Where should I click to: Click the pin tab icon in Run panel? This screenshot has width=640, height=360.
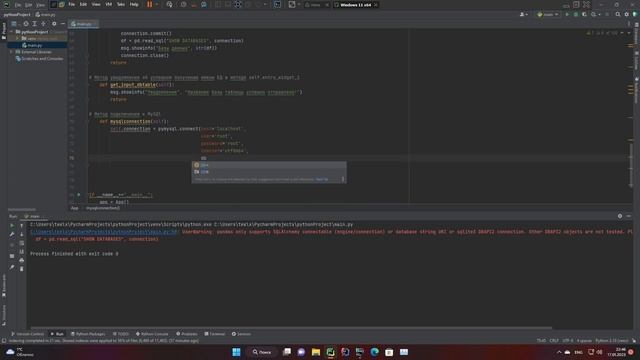point(12,267)
